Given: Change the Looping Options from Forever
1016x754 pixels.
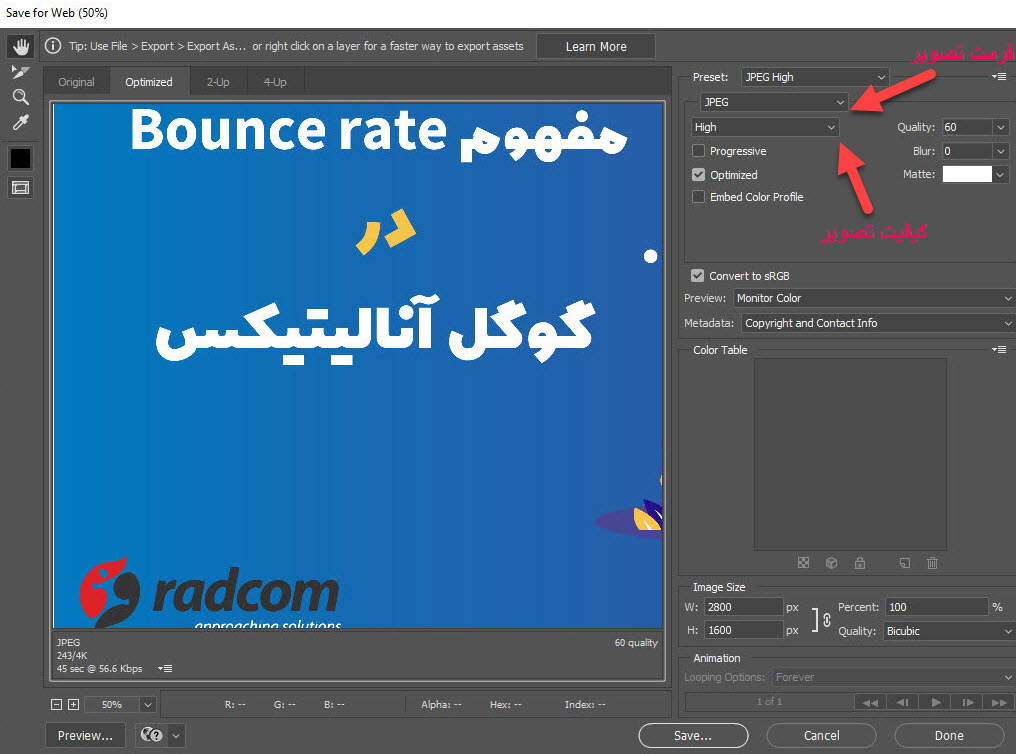Looking at the screenshot, I should pos(892,677).
